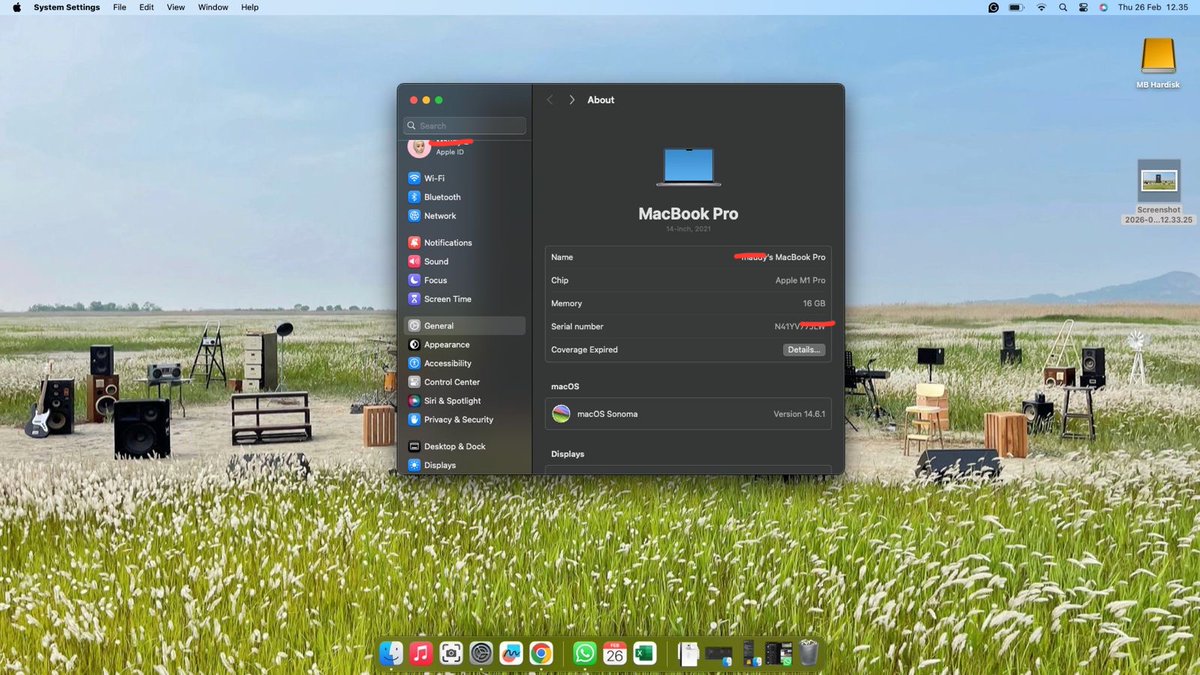Open Notifications settings pane
Screen dimensions: 1200x675
point(464,243)
